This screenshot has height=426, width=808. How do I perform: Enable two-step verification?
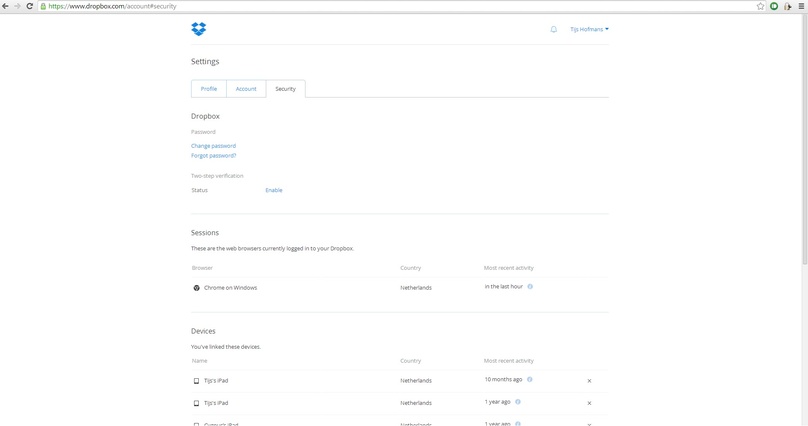(x=274, y=190)
